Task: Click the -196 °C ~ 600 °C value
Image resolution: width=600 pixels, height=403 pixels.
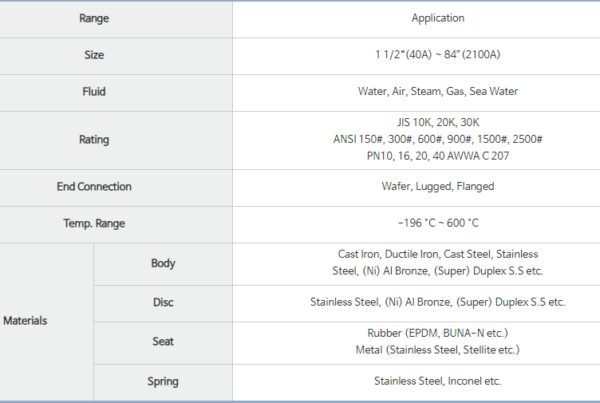Action: point(438,223)
